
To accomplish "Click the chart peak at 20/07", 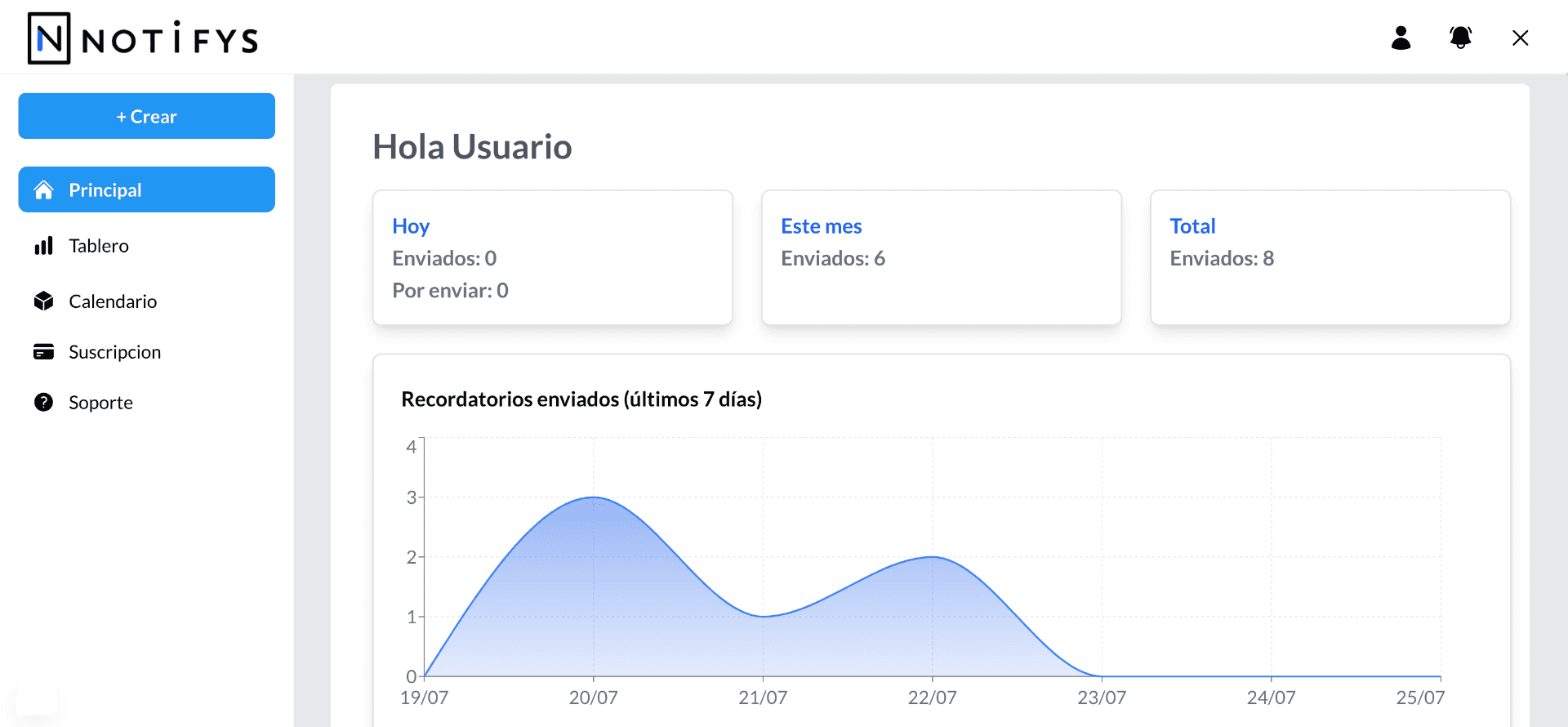I will 593,497.
